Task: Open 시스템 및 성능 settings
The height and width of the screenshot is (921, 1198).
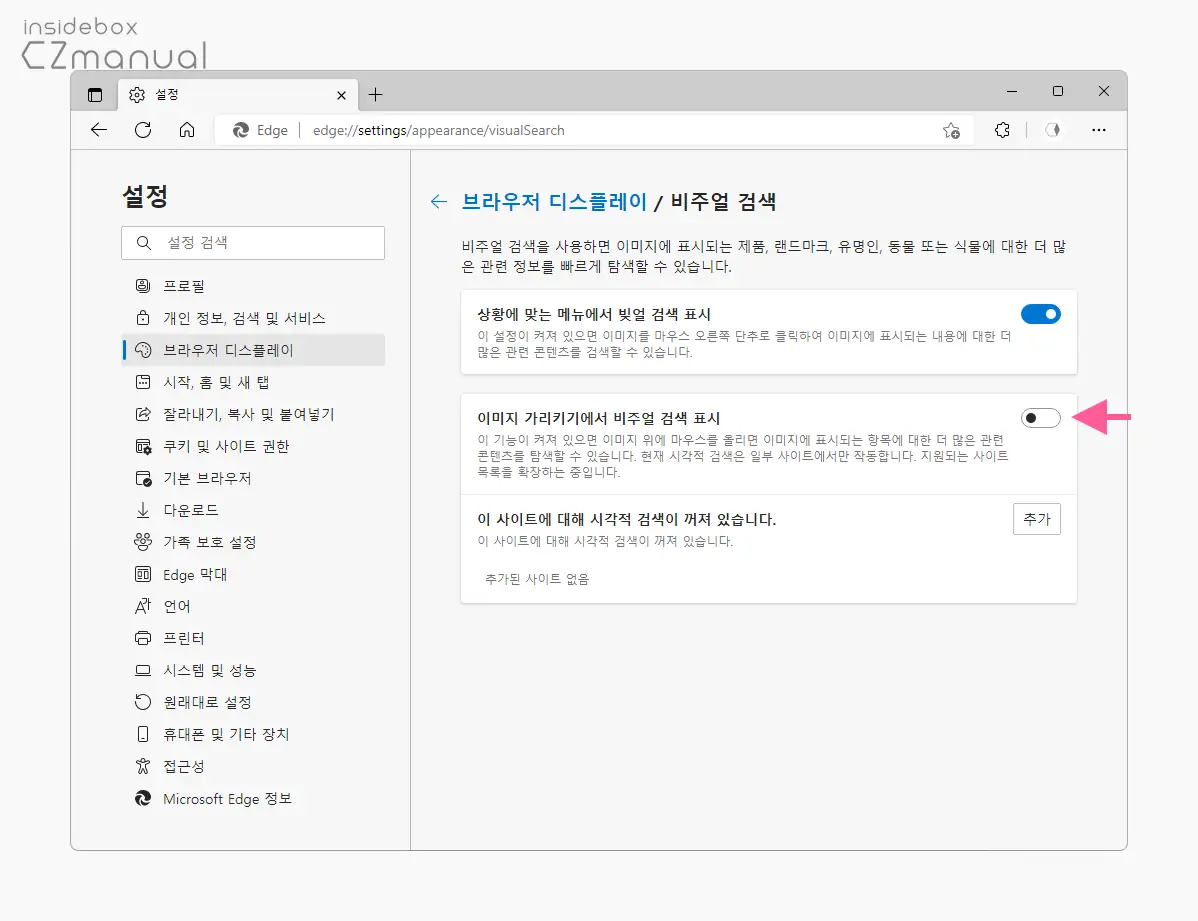Action: point(253,670)
